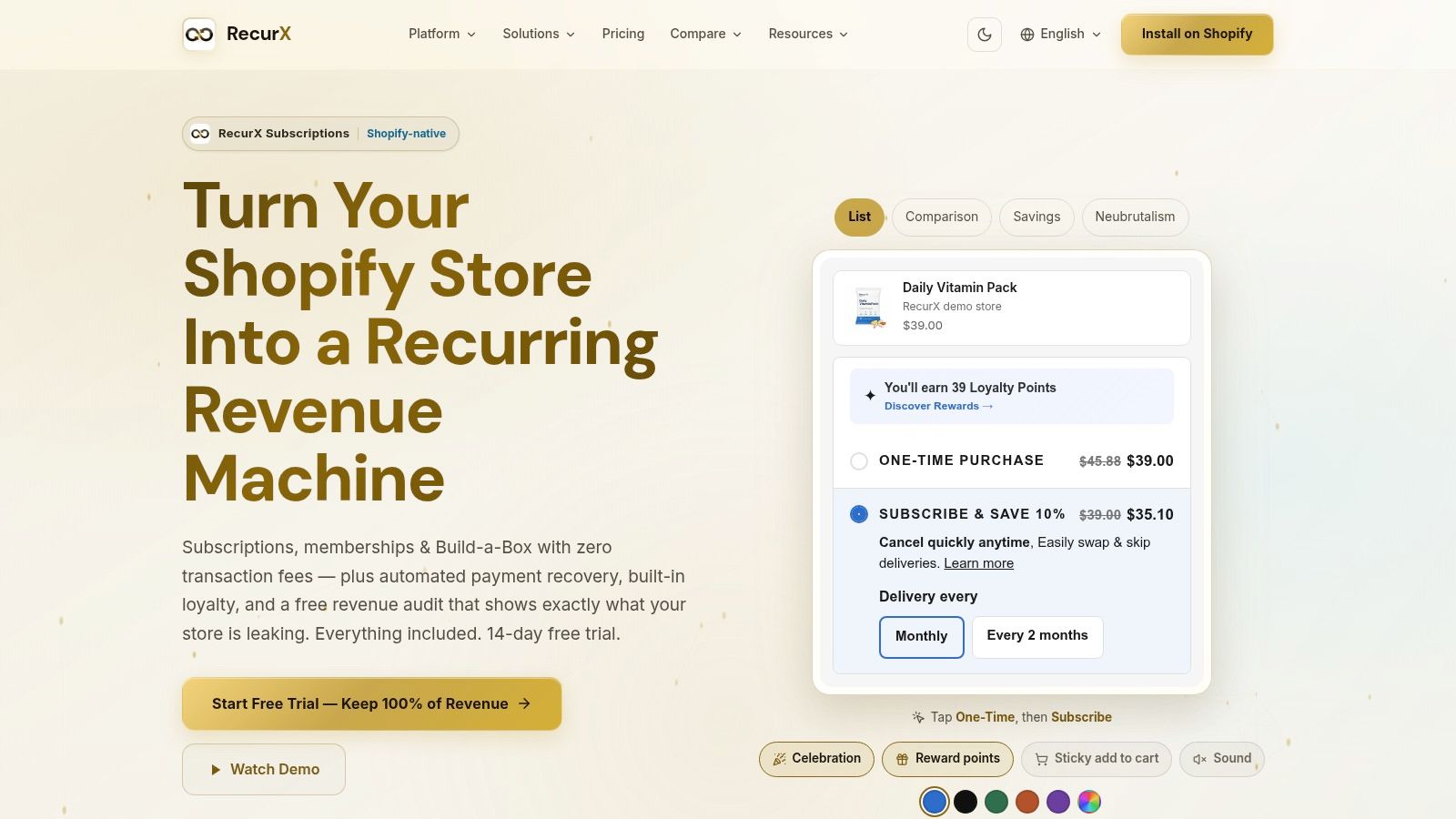The image size is (1456, 819).
Task: Toggle the Sticky add to cart chip
Action: 1097,759
